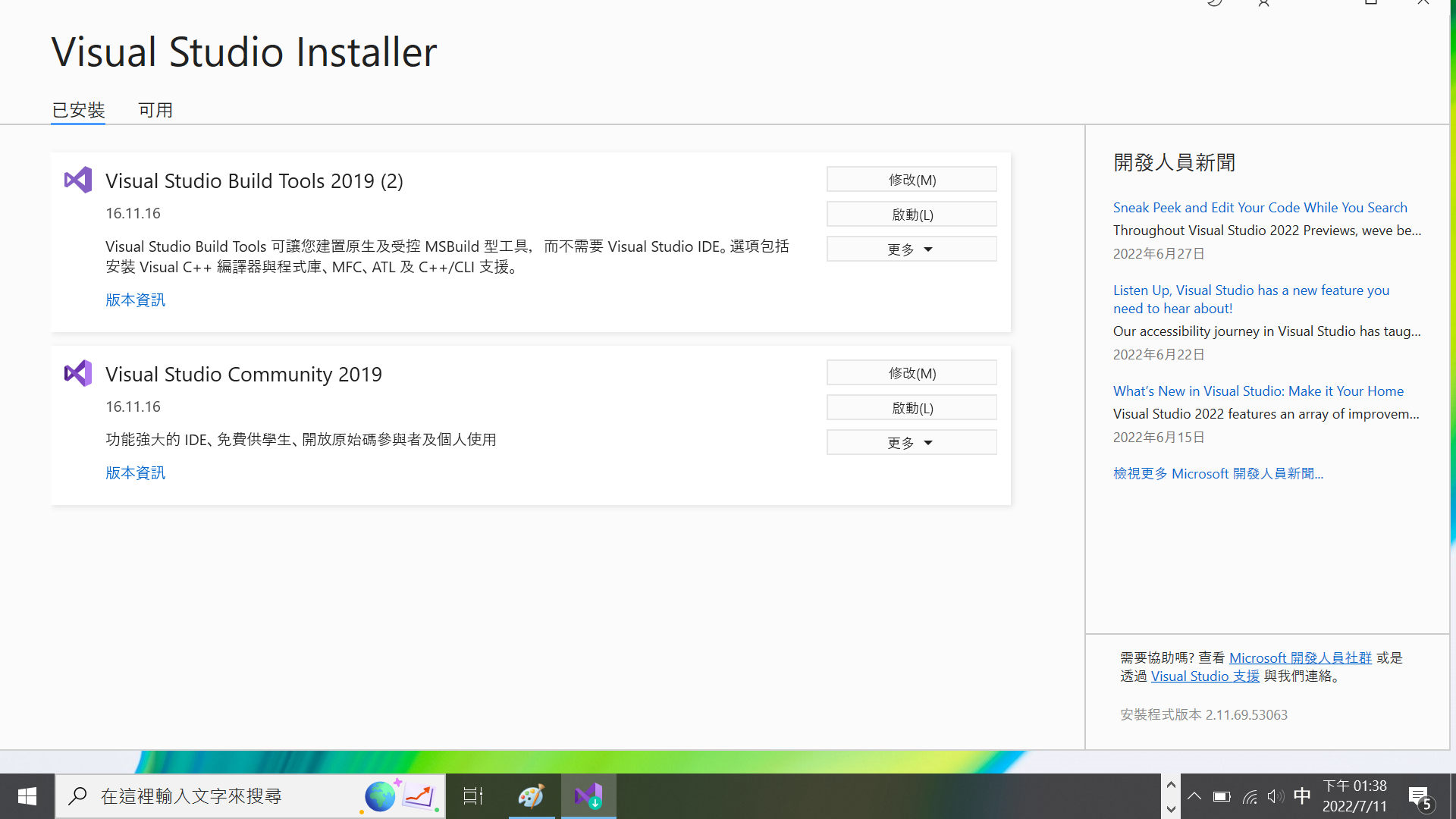Open 'What's New in Visual Studio' news link
This screenshot has width=1456, height=819.
1258,391
